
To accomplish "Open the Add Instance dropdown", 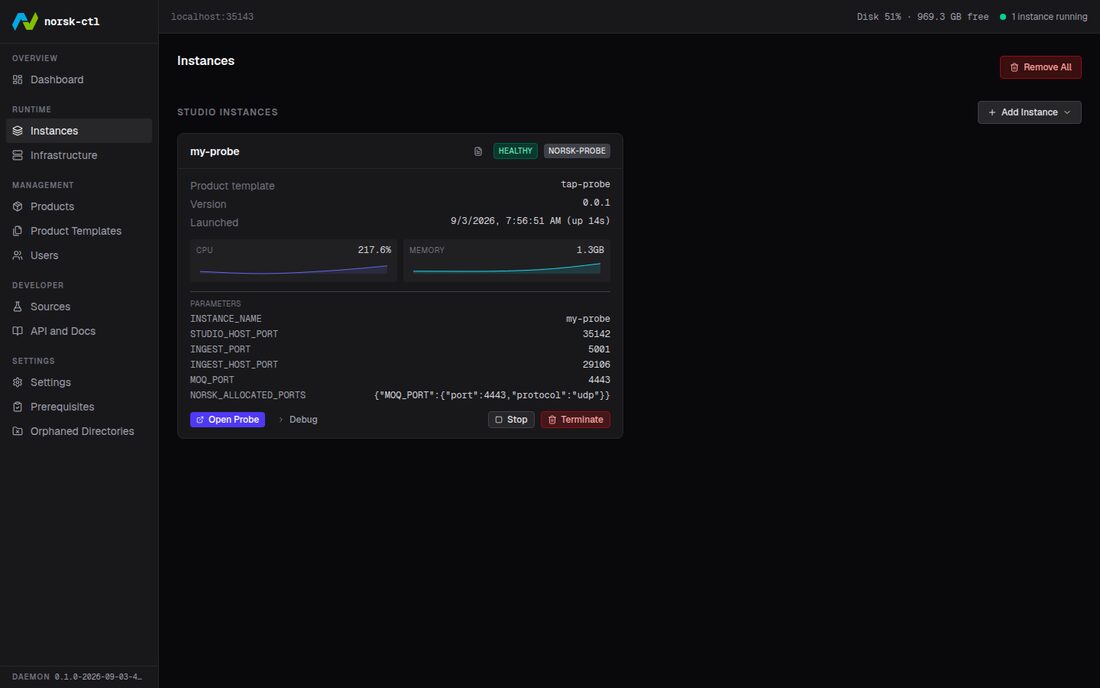I will [x=1029, y=112].
